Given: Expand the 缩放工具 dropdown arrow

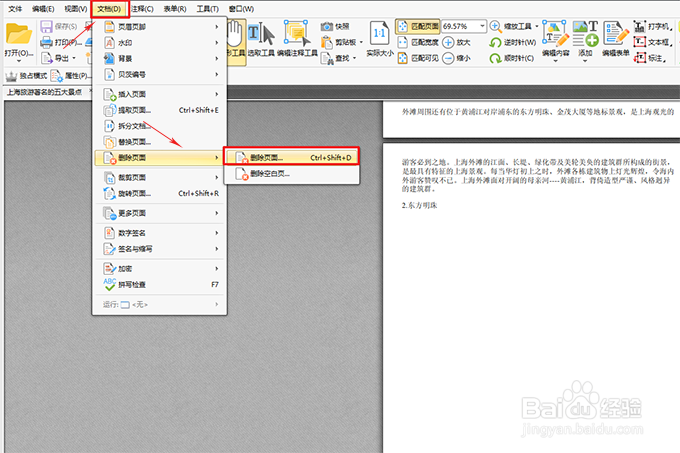Looking at the screenshot, I should point(536,26).
